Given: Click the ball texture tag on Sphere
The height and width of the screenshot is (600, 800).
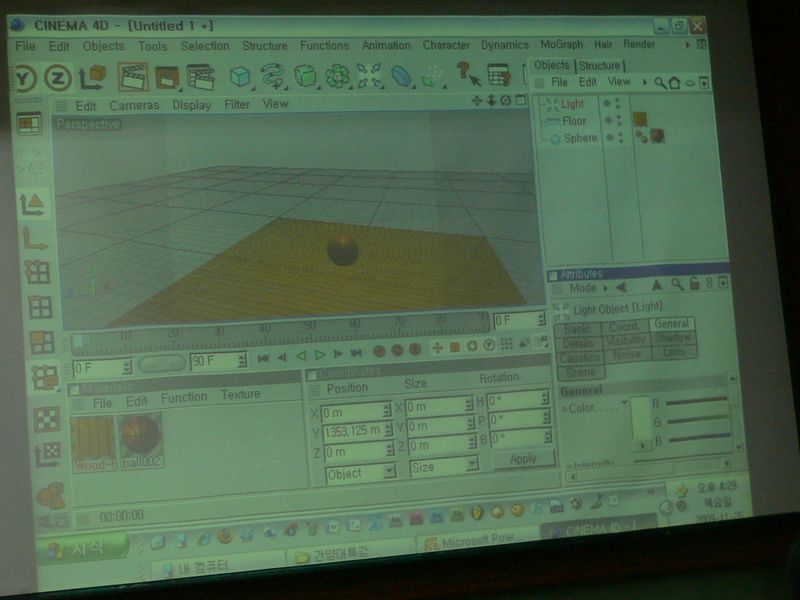Looking at the screenshot, I should point(658,136).
